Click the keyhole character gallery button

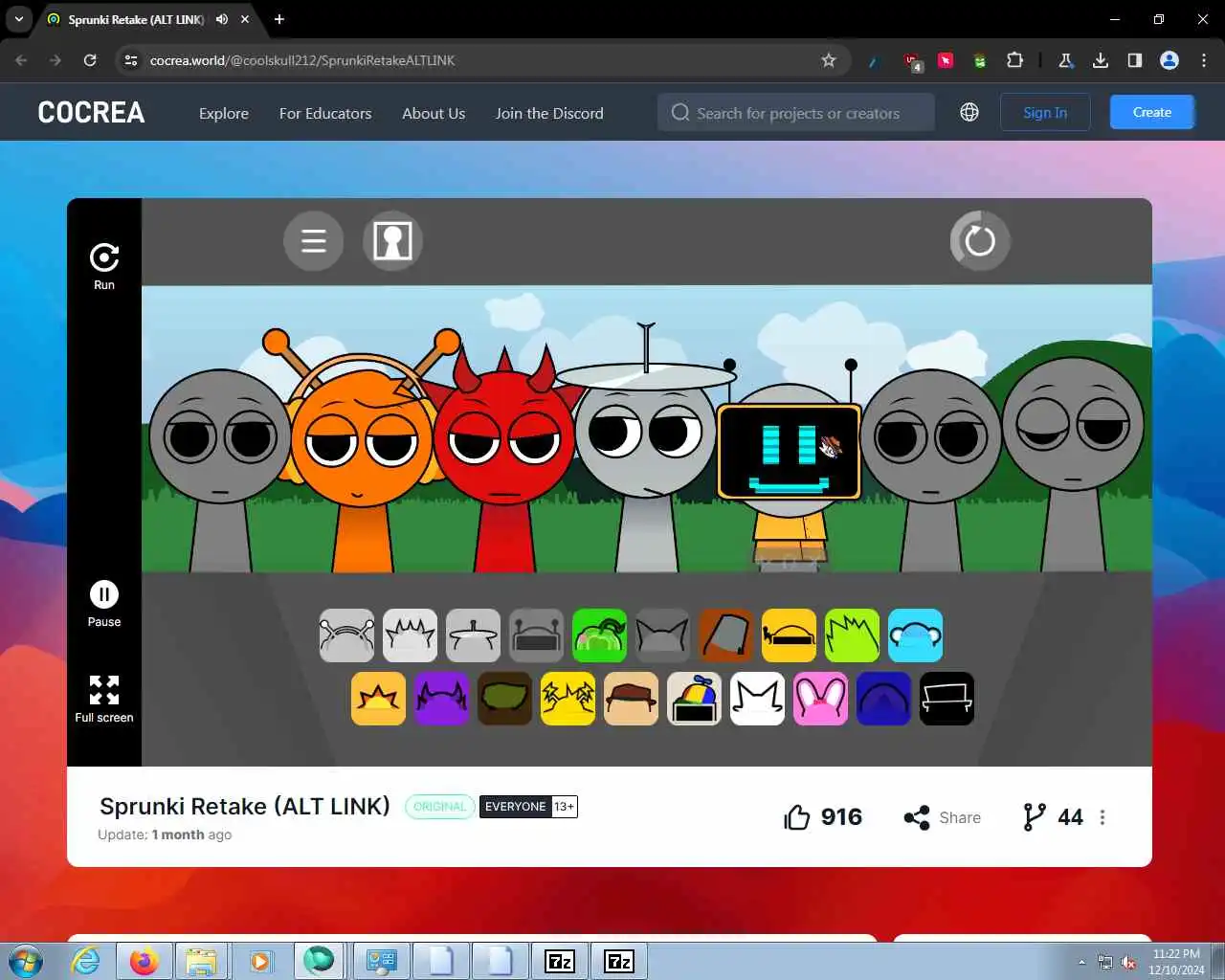tap(392, 240)
